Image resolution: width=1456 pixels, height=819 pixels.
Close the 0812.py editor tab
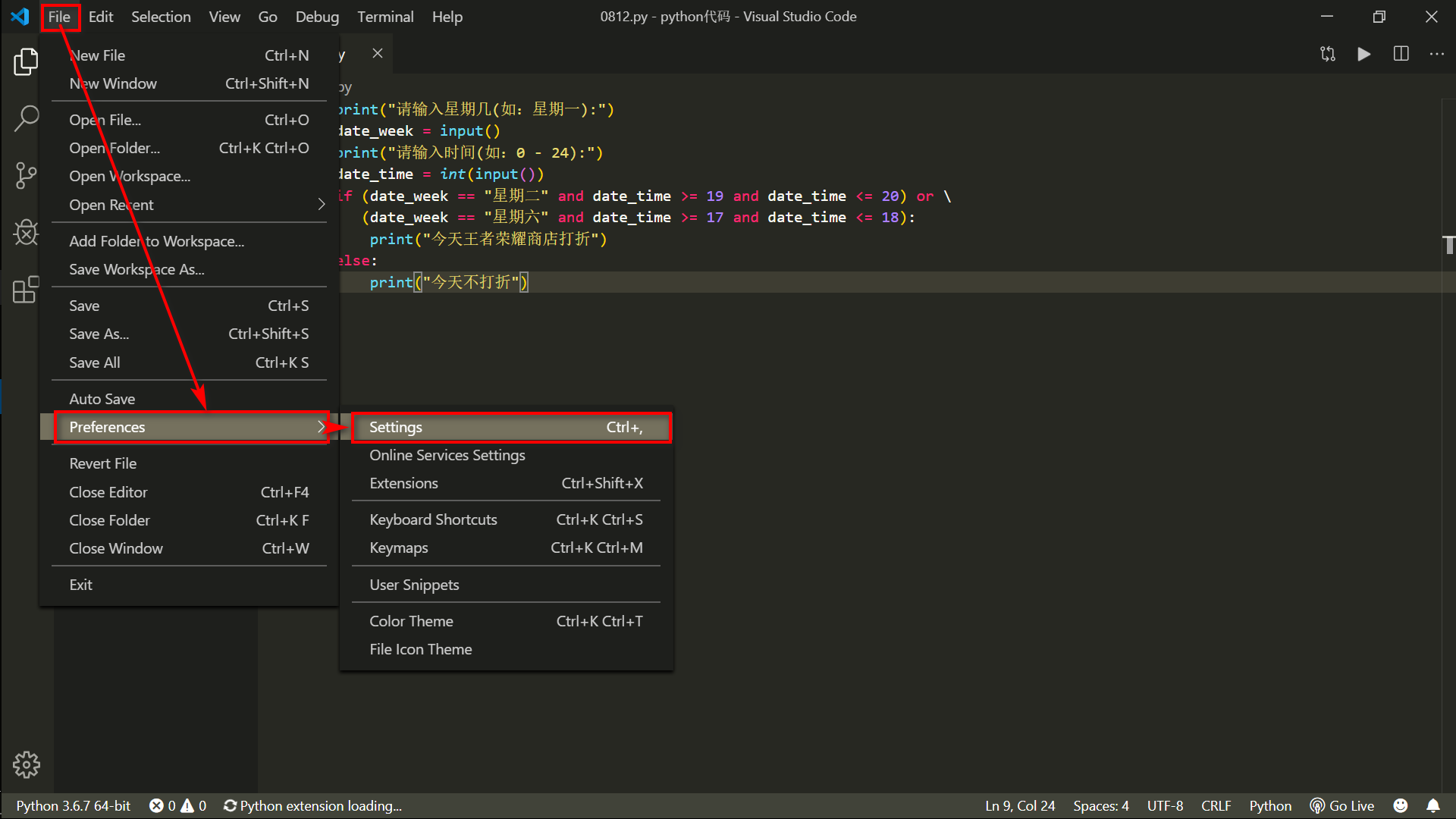point(378,53)
